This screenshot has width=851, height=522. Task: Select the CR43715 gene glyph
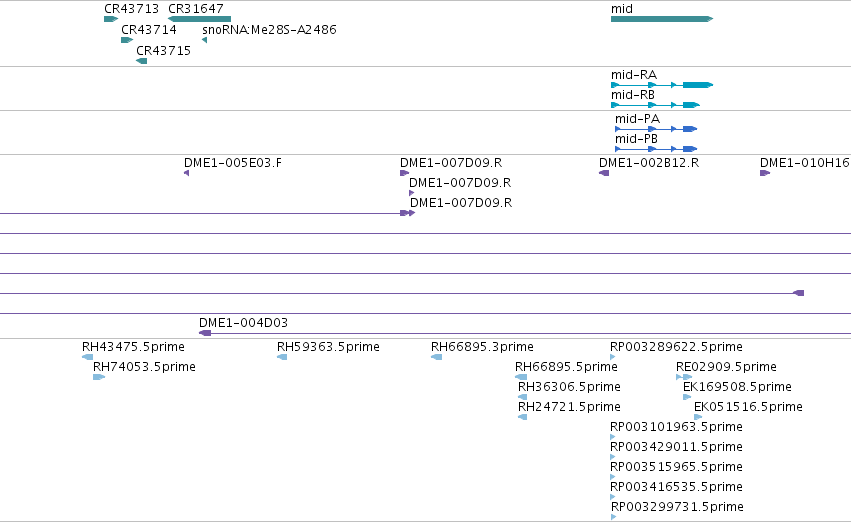pyautogui.click(x=141, y=61)
